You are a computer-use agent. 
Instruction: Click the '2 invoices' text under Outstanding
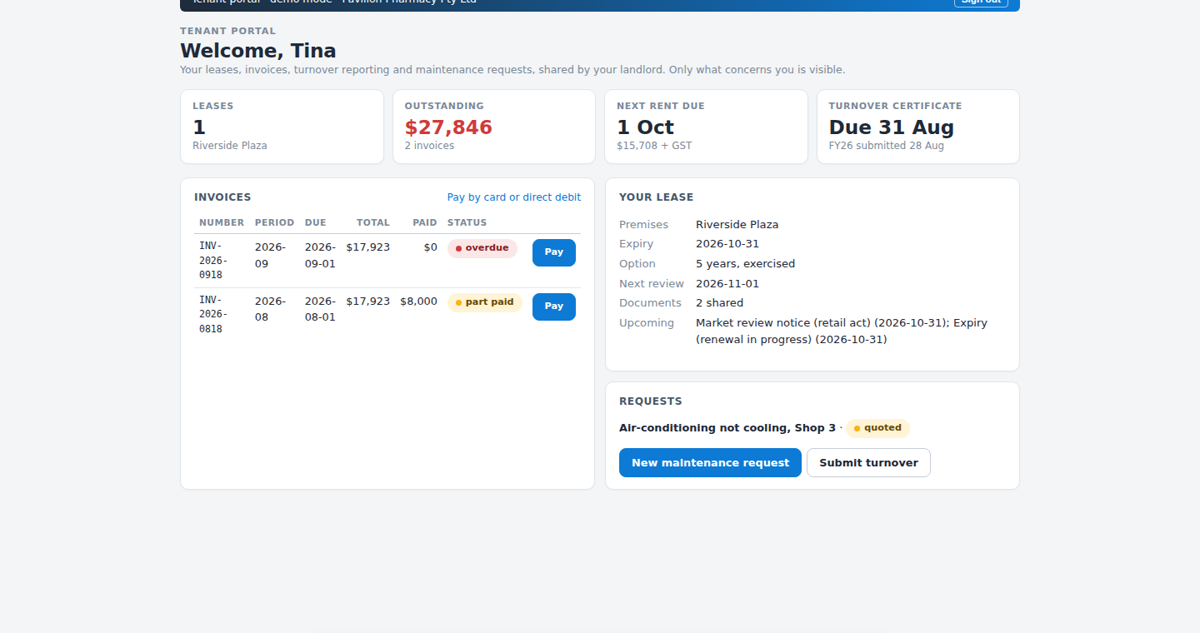(x=429, y=146)
